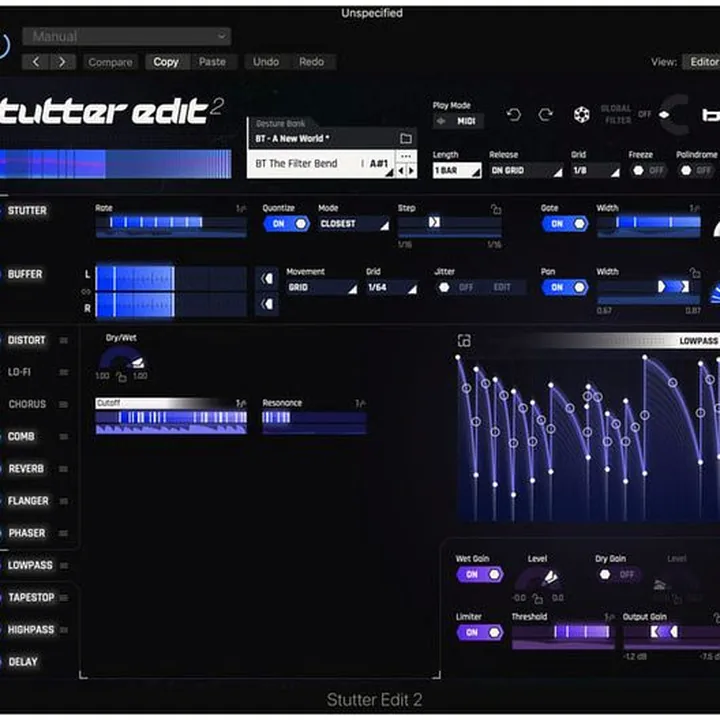The image size is (720, 720).
Task: Enable the Palindrome toggle
Action: click(x=696, y=170)
